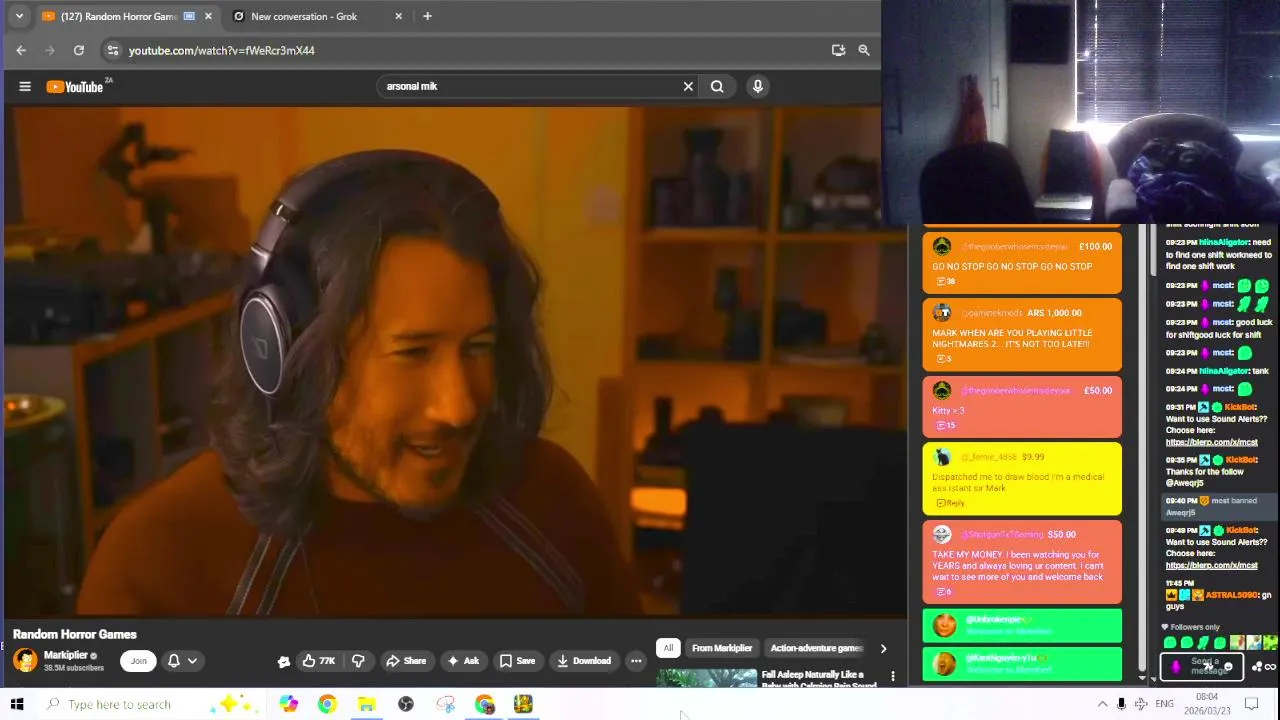
Task: Open OBS Studio from taskbar
Action: (406, 704)
